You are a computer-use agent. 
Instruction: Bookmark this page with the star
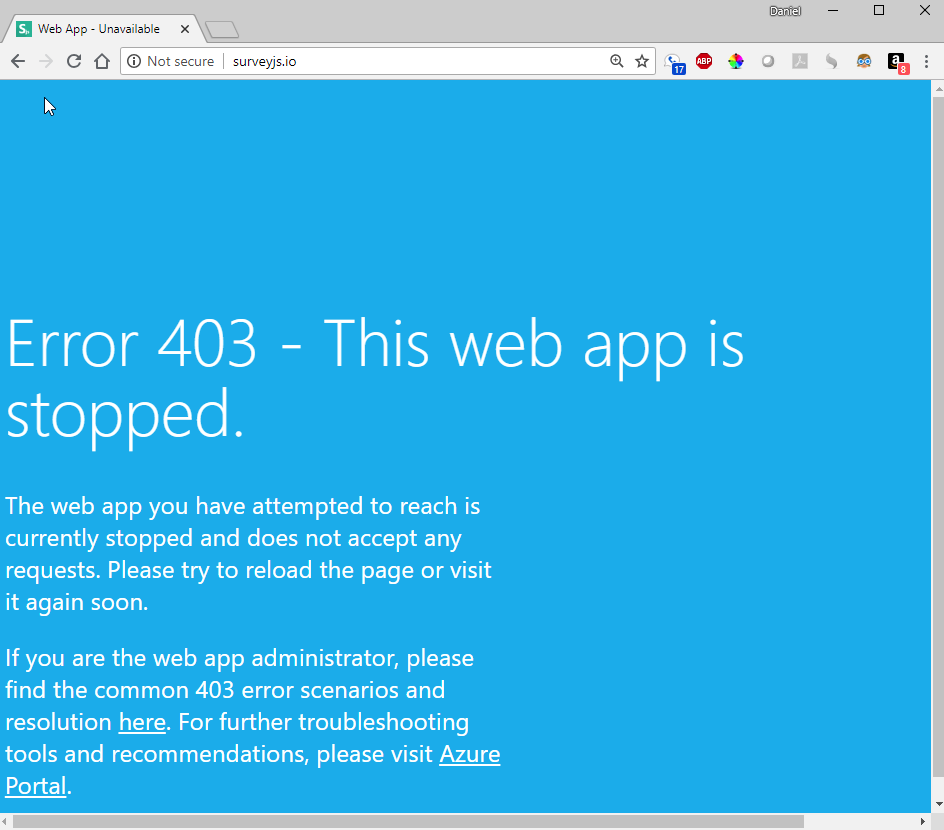click(642, 61)
